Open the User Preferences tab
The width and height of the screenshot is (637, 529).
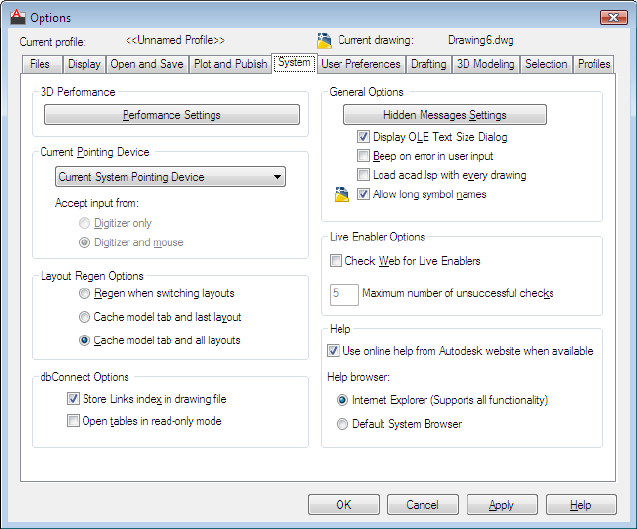point(360,64)
